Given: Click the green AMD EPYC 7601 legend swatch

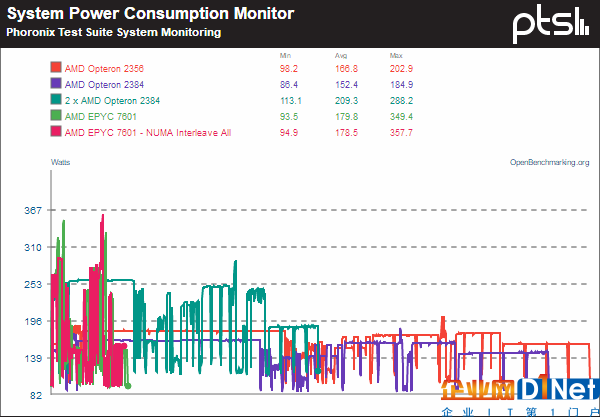Looking at the screenshot, I should tap(56, 115).
